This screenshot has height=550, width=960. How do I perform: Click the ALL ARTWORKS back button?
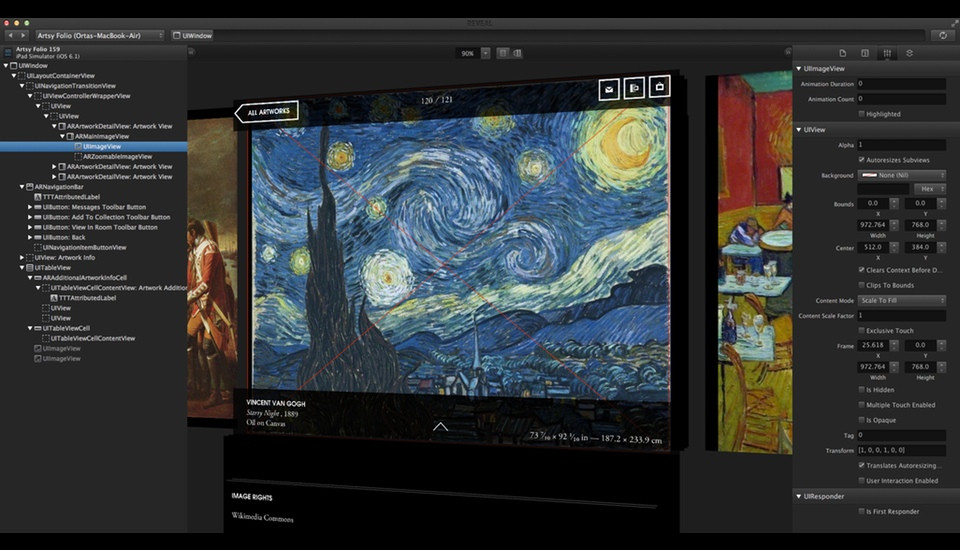point(267,111)
